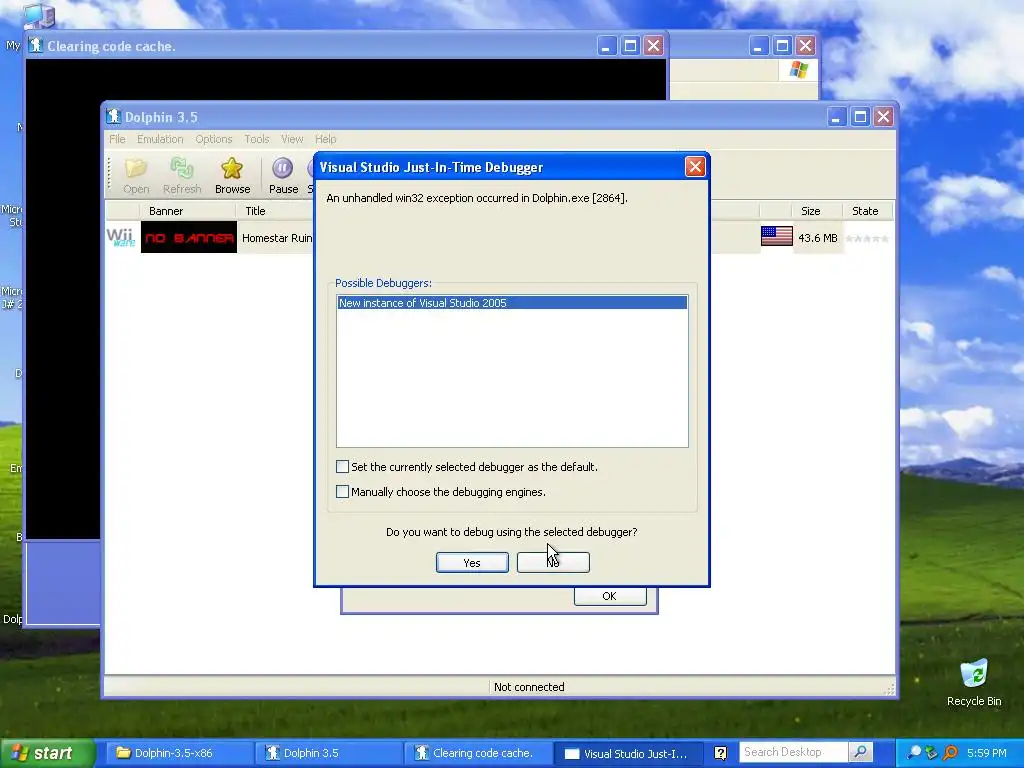Click the orange magnifier tray icon
Viewport: 1024px width, 768px height.
click(x=950, y=753)
